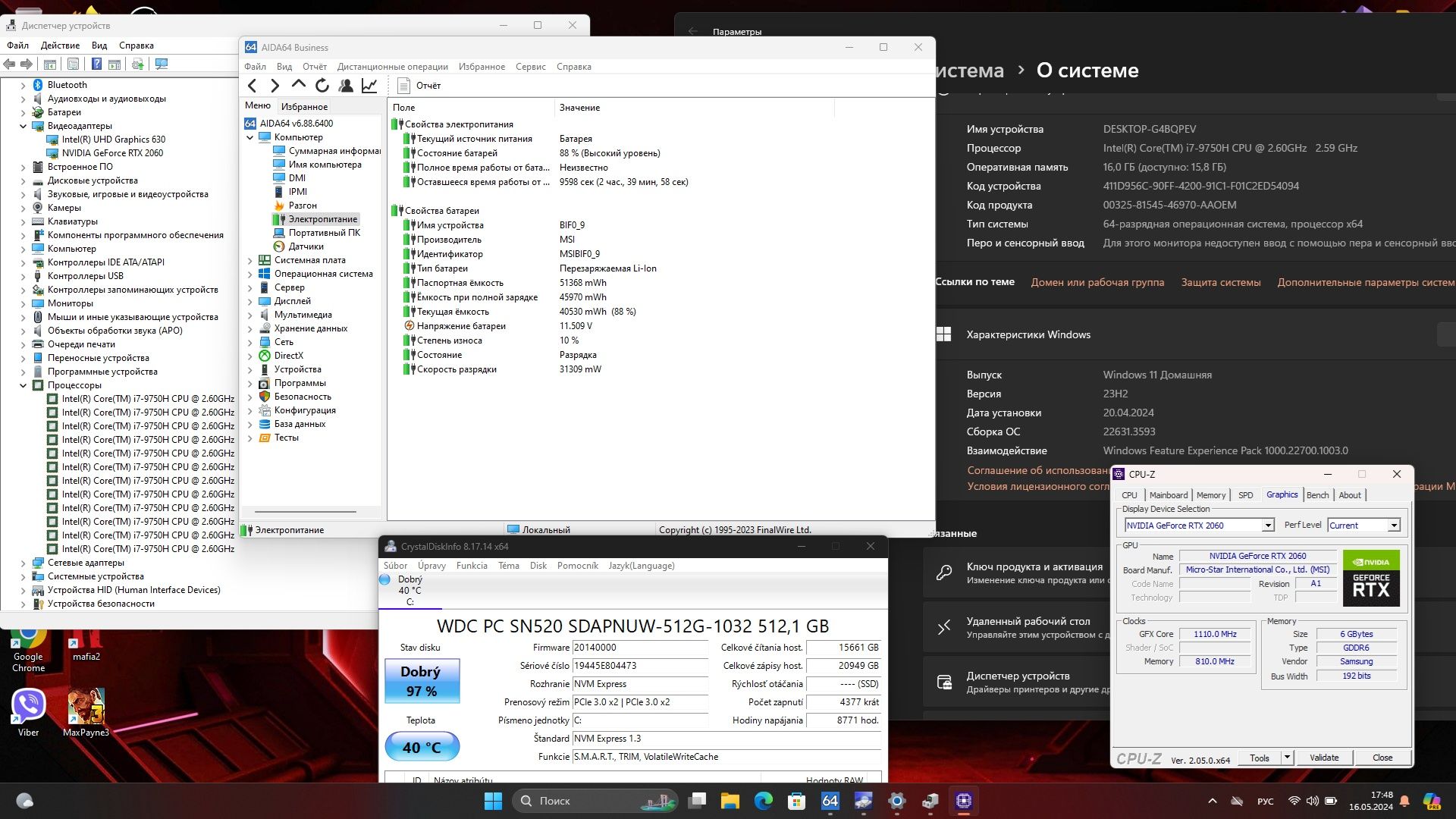Open the Funkcia menu in CrystalDiskInfo
This screenshot has width=1456, height=819.
[x=472, y=566]
